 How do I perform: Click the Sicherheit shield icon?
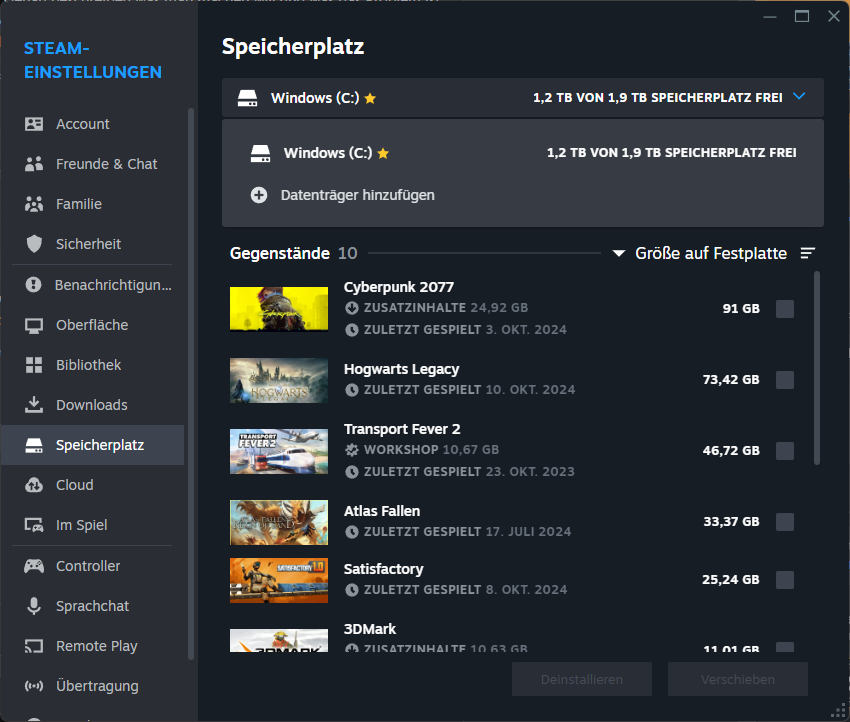click(x=34, y=244)
